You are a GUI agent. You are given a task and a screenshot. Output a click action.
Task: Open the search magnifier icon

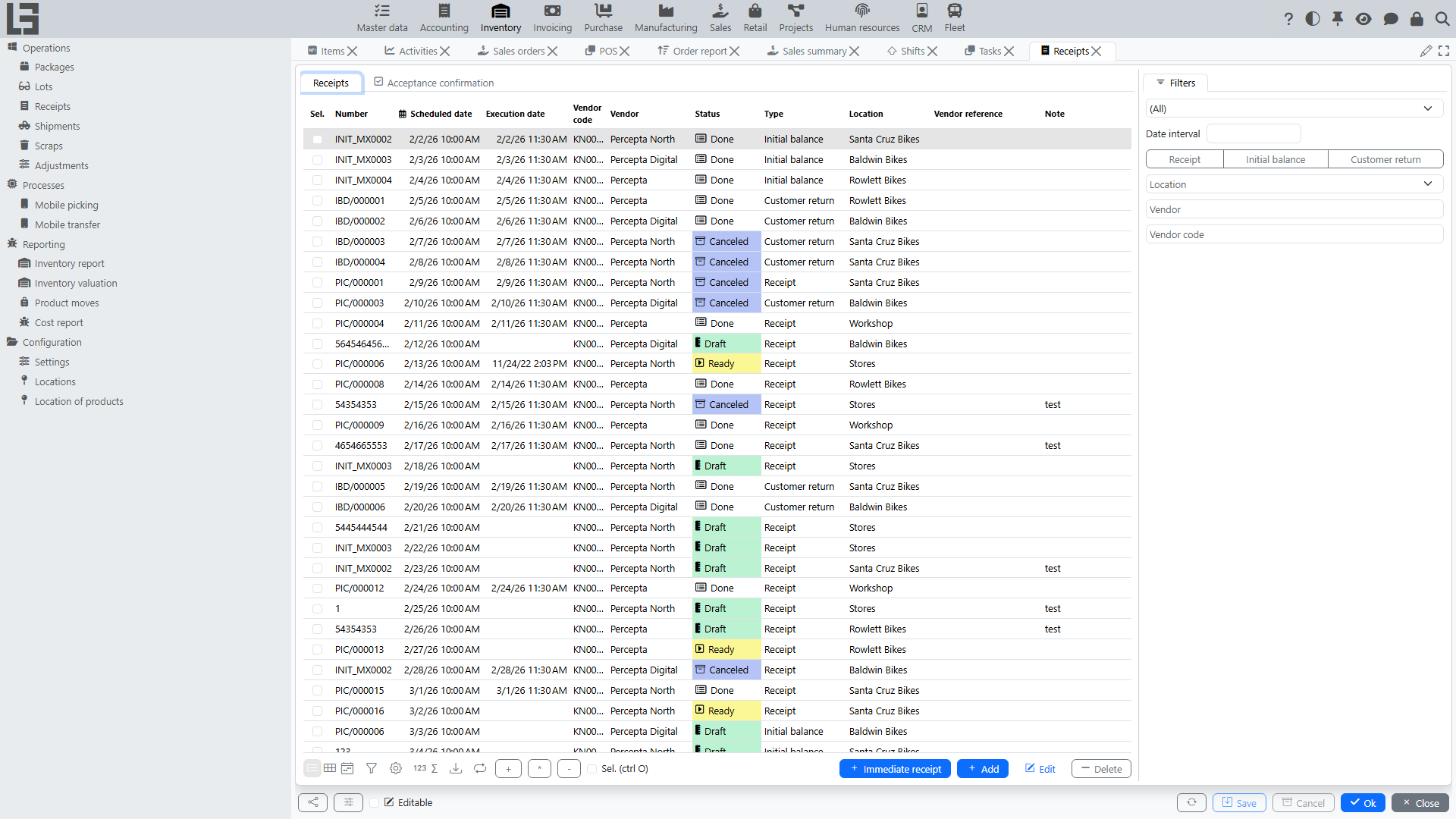[1442, 19]
